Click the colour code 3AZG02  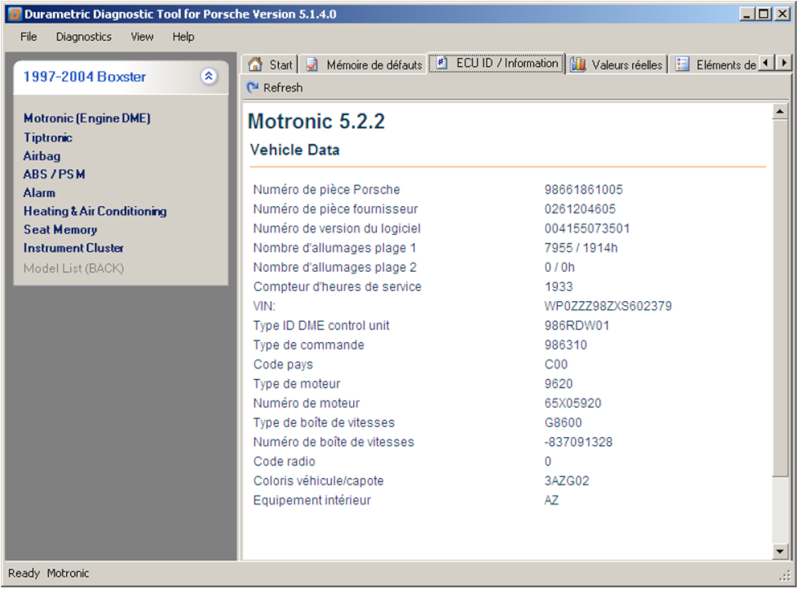pos(566,481)
